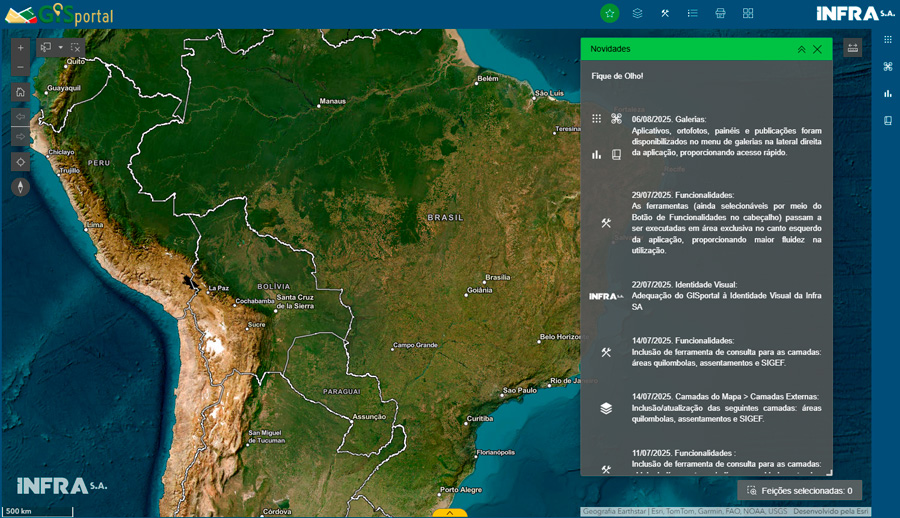Screen dimensions: 900x518
Task: Clear the current map selection
Action: [x=75, y=47]
